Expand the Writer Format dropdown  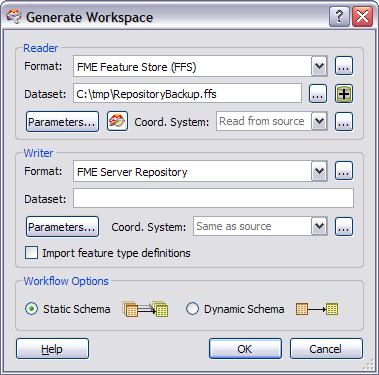point(319,171)
